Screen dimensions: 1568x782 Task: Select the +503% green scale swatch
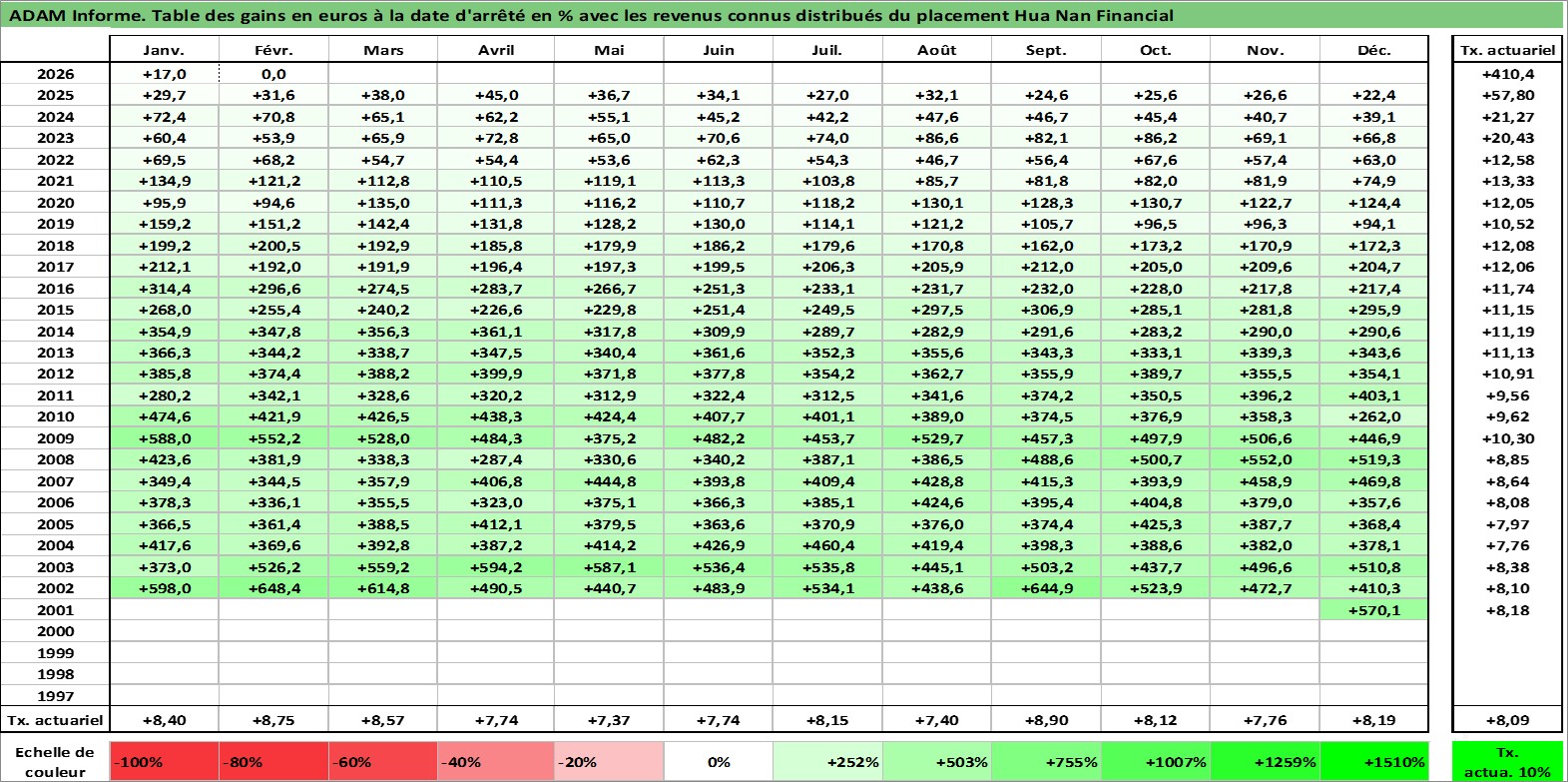pyautogui.click(x=937, y=762)
